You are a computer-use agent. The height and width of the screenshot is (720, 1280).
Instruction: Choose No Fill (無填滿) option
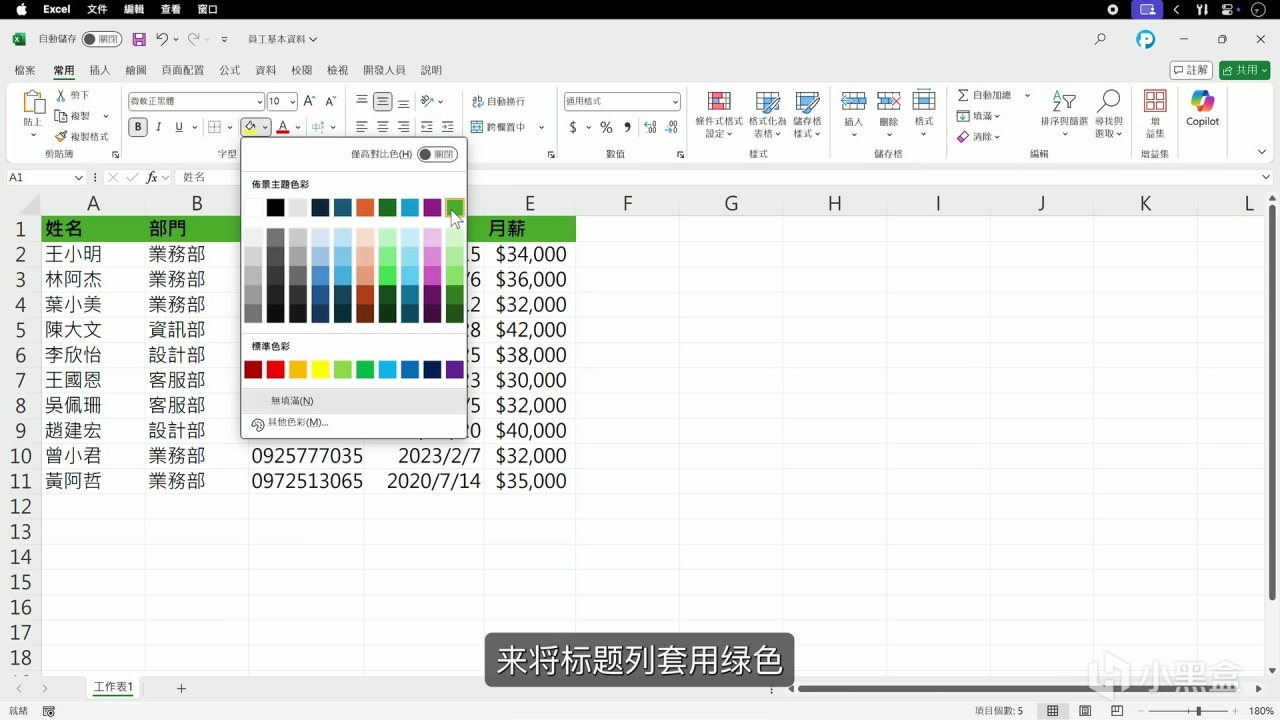[x=354, y=401]
